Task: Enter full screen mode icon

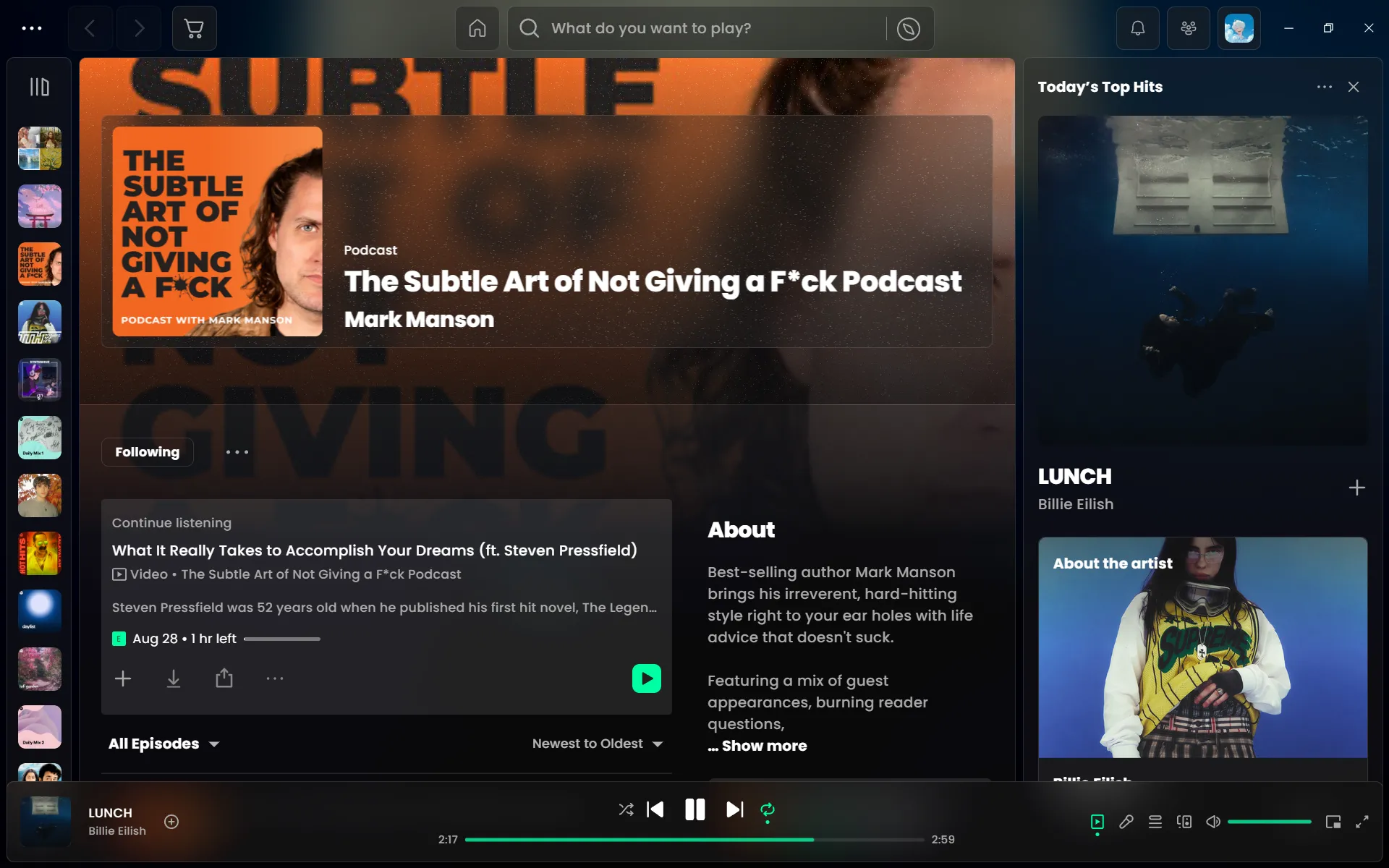Action: point(1362,822)
